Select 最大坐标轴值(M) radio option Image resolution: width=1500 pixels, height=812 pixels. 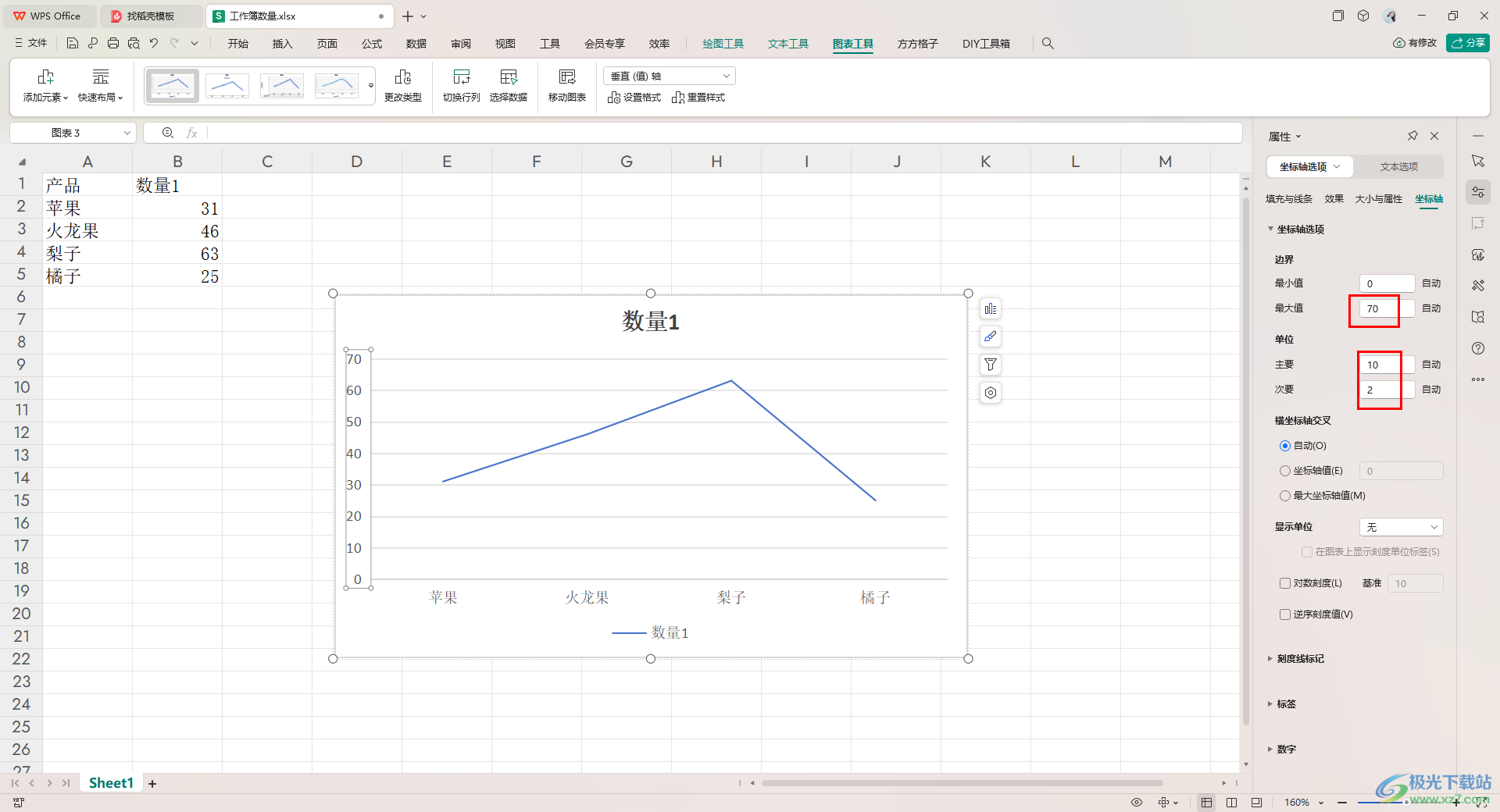[x=1285, y=496]
